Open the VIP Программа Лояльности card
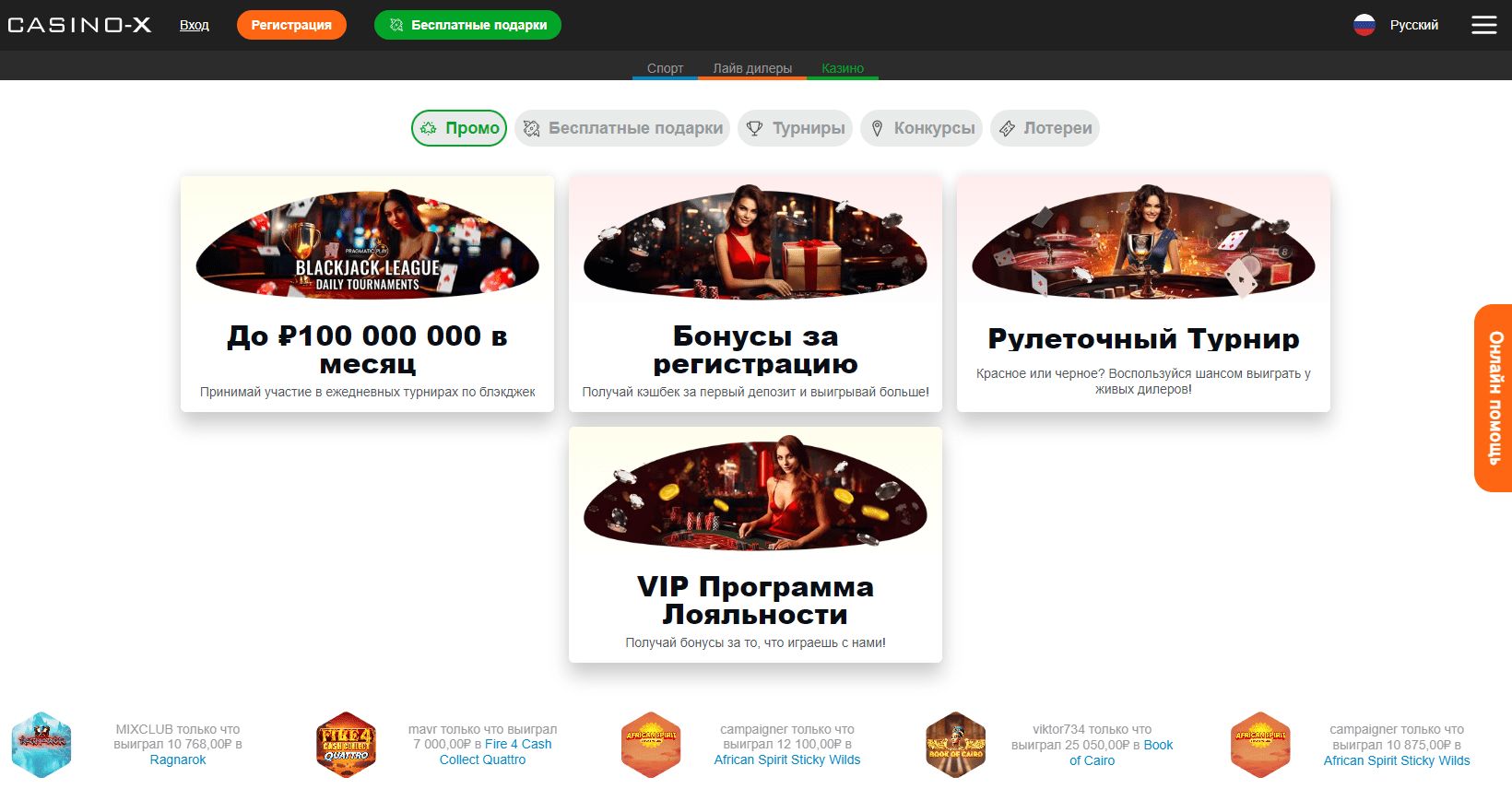Viewport: 1512px width, 789px height. click(x=755, y=545)
